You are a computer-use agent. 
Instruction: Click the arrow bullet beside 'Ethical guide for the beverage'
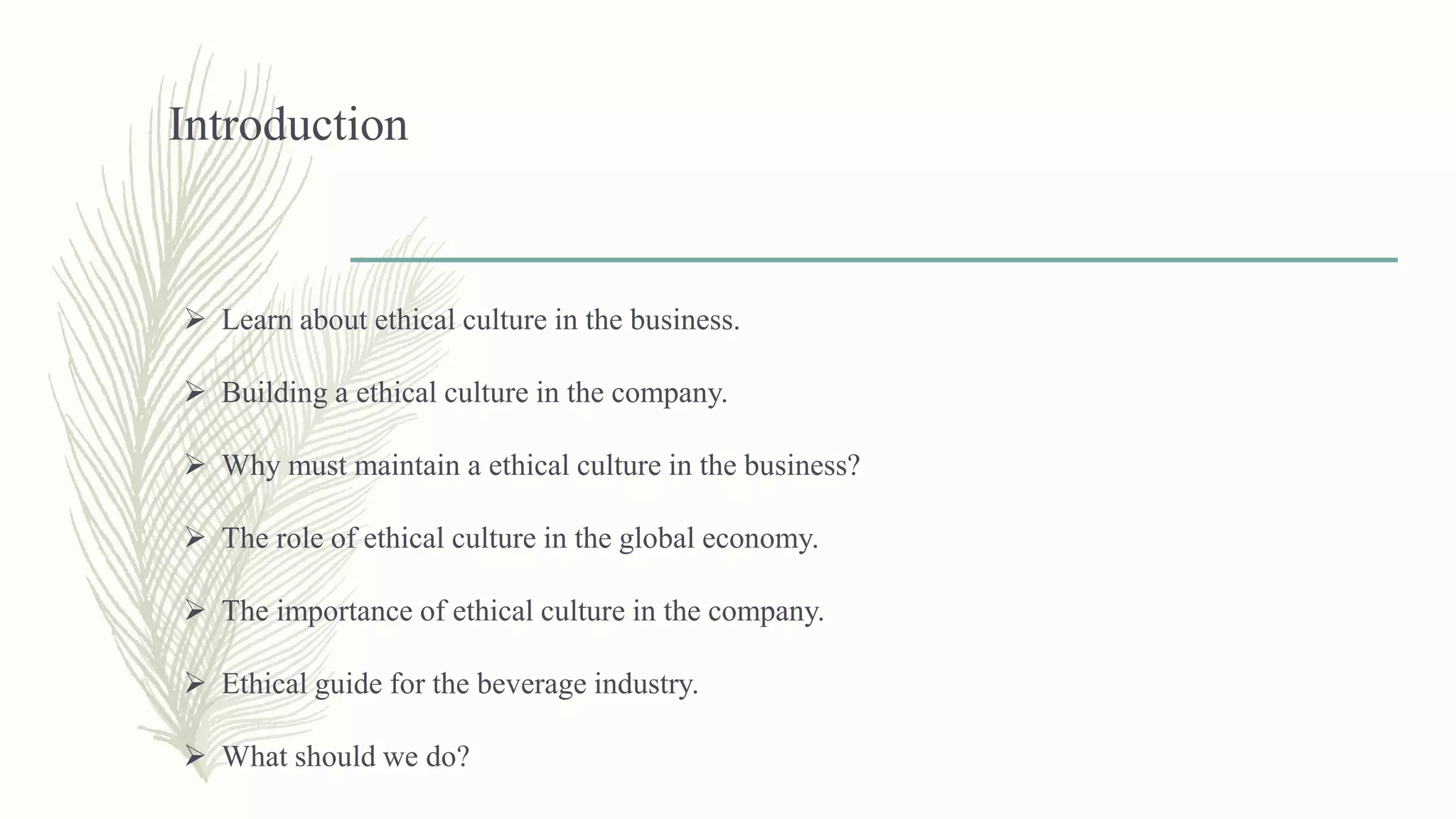point(195,683)
